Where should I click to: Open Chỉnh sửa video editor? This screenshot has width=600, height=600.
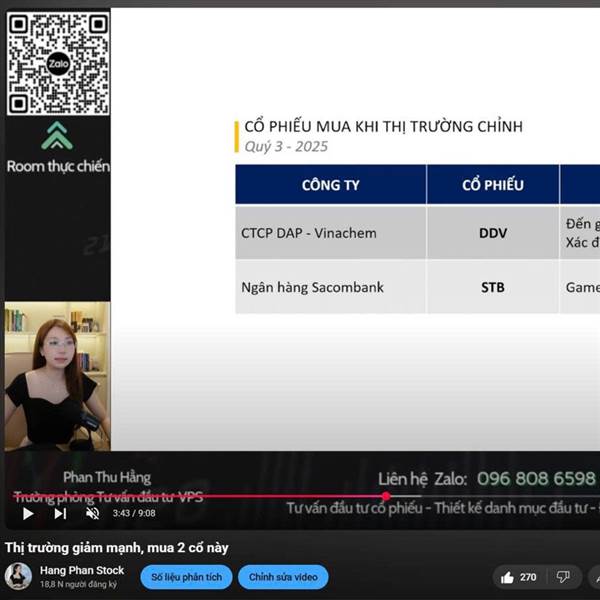tap(283, 577)
